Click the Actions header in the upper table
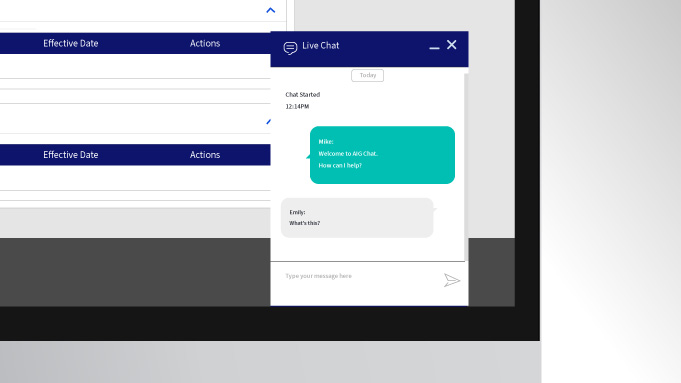Viewport: 681px width, 383px height. coord(205,43)
